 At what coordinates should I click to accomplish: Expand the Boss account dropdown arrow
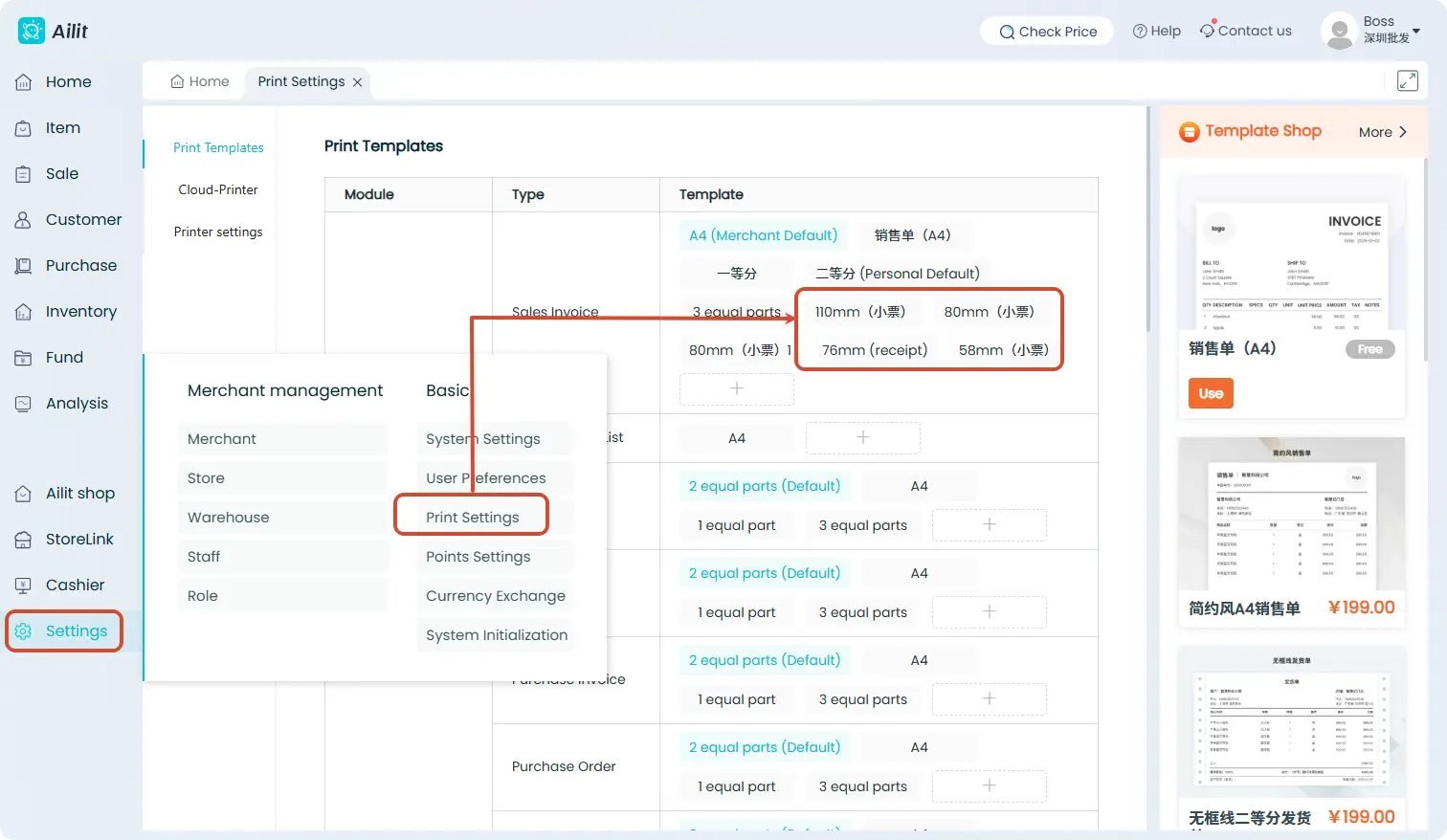click(x=1416, y=31)
